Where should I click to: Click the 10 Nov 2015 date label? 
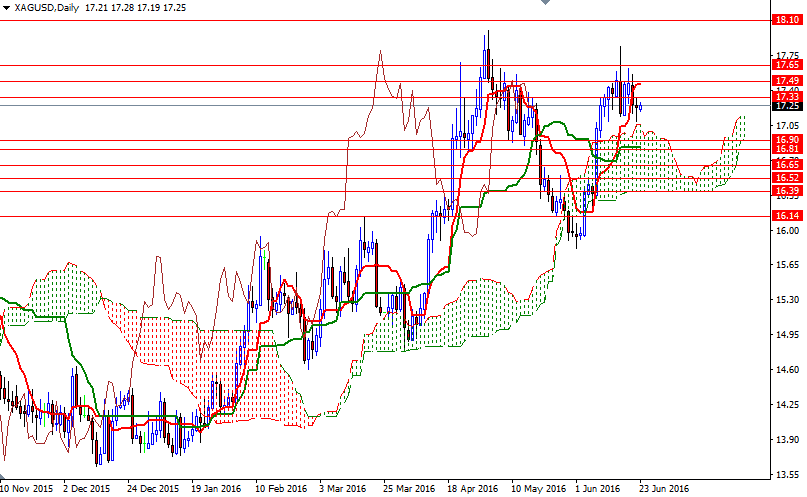pos(27,489)
